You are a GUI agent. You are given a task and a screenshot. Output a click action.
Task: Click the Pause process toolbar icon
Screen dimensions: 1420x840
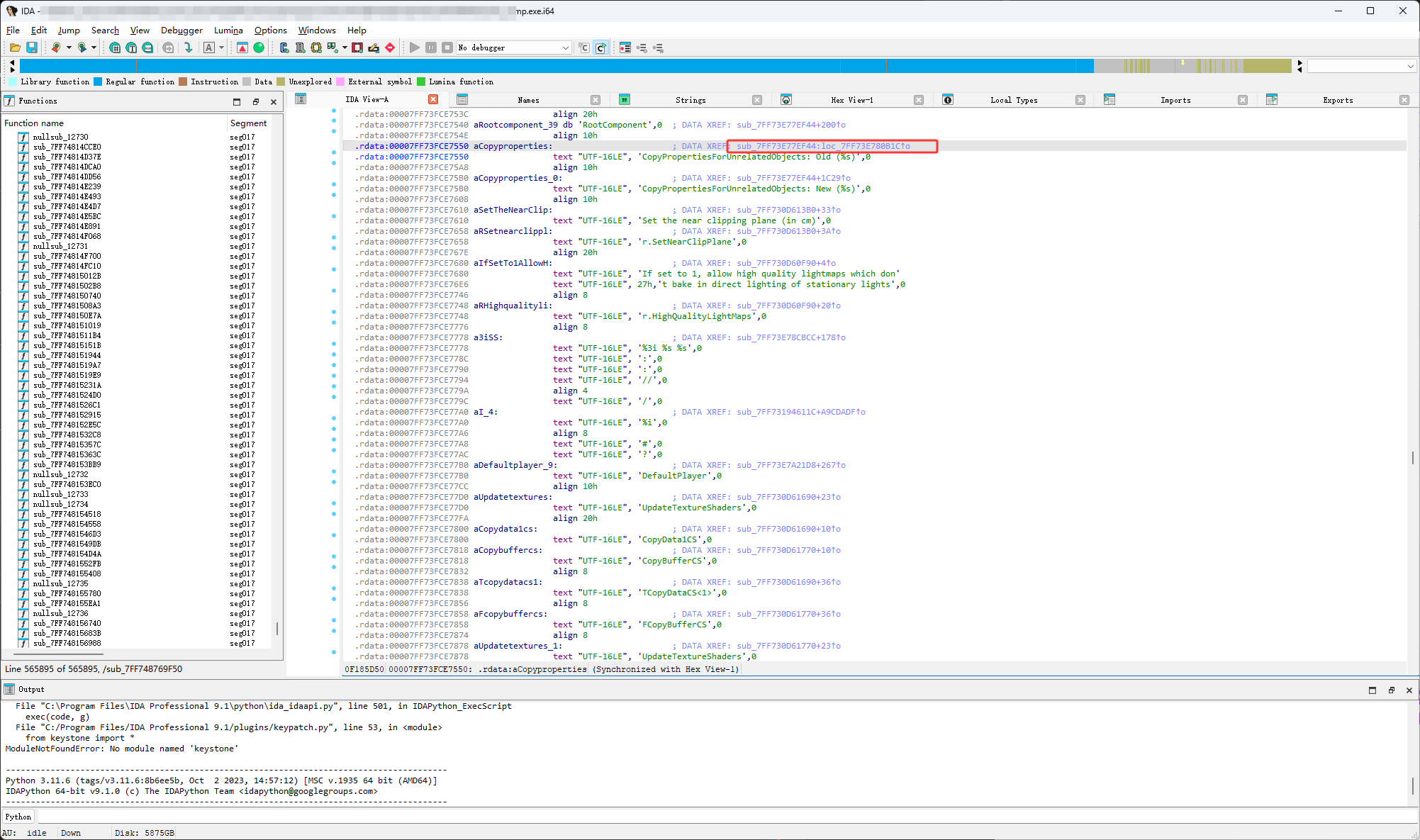click(x=431, y=47)
